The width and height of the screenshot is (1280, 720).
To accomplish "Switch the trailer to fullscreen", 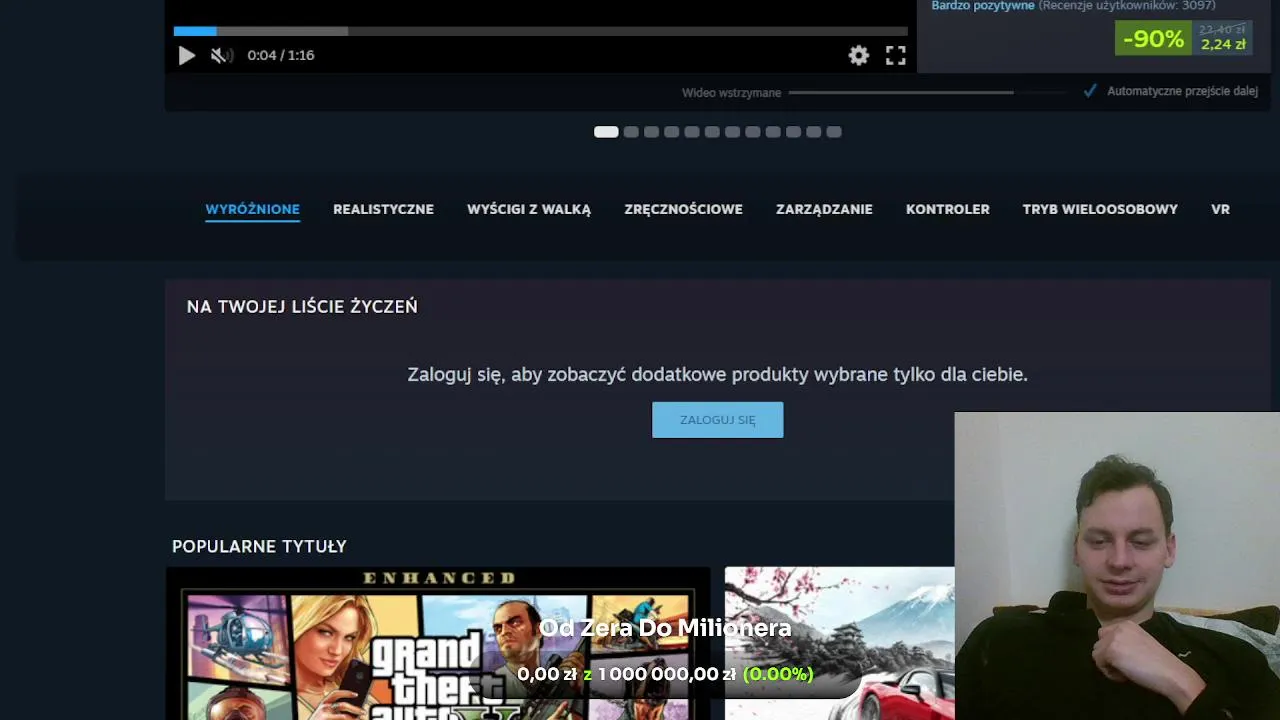I will click(x=896, y=56).
